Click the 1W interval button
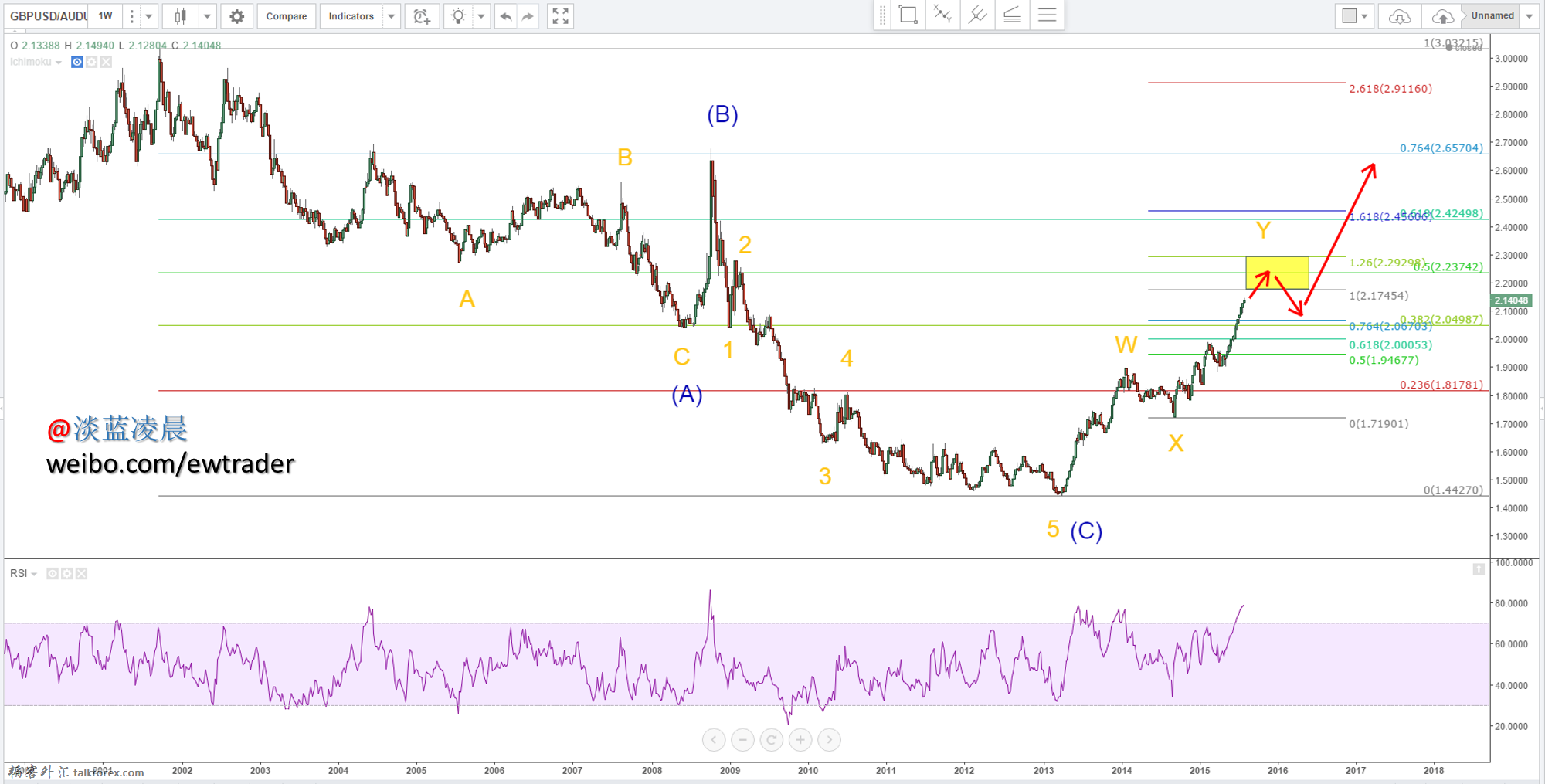1545x784 pixels. coord(106,16)
